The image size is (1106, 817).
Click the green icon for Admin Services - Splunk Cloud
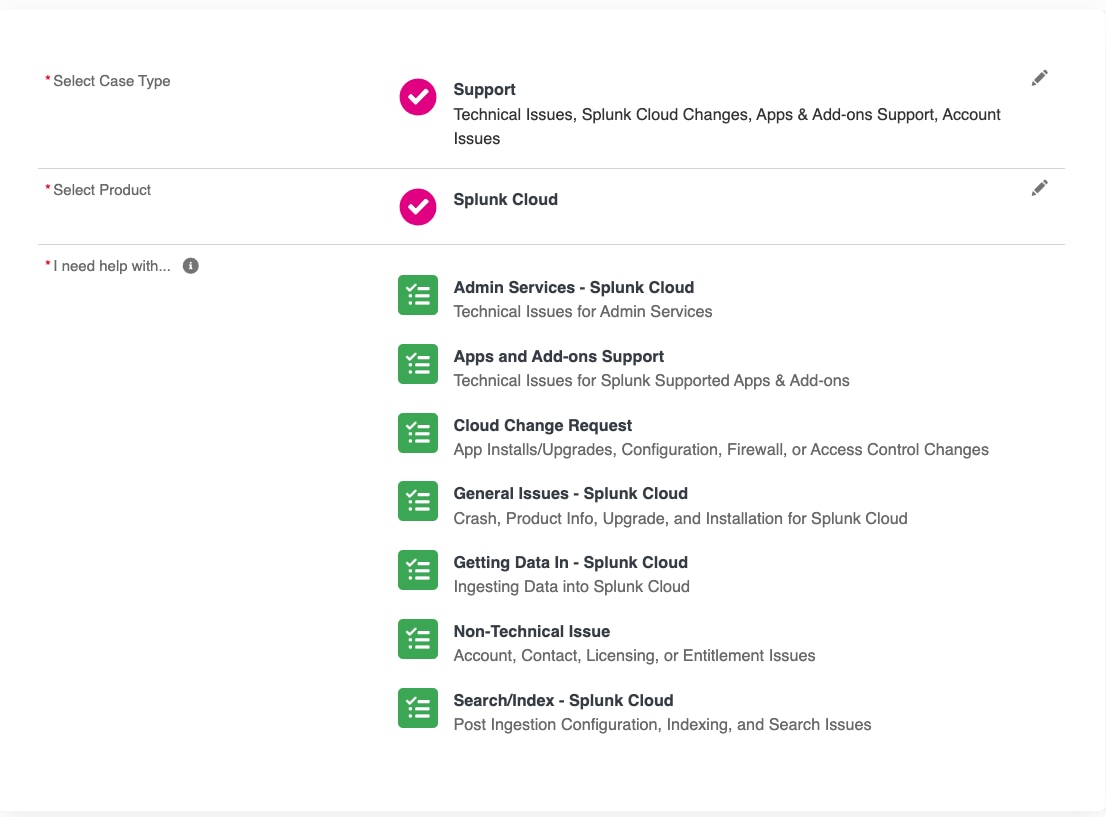click(x=418, y=295)
